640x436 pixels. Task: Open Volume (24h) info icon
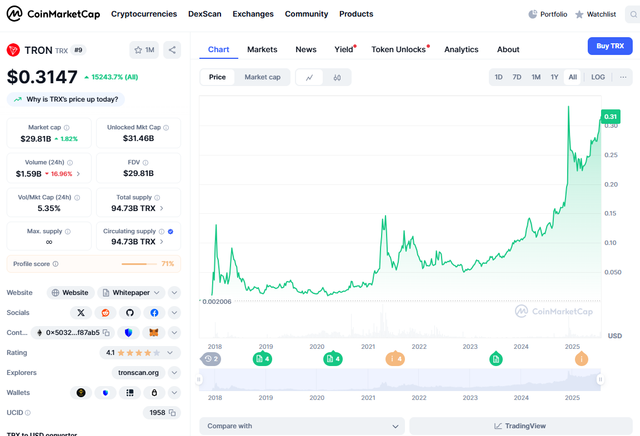pyautogui.click(x=70, y=162)
